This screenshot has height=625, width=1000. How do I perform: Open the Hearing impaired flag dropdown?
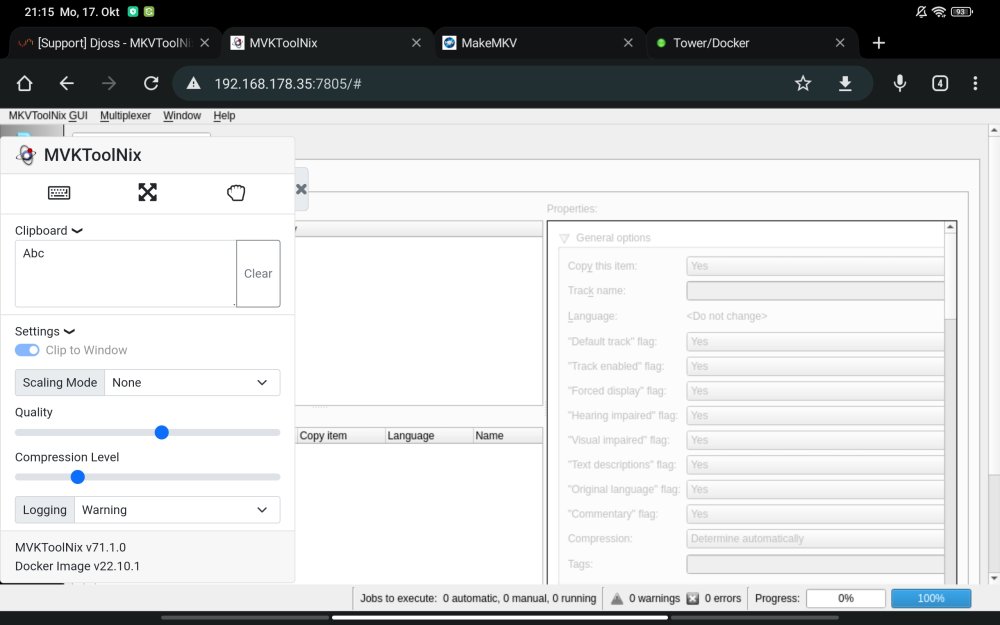click(x=815, y=416)
